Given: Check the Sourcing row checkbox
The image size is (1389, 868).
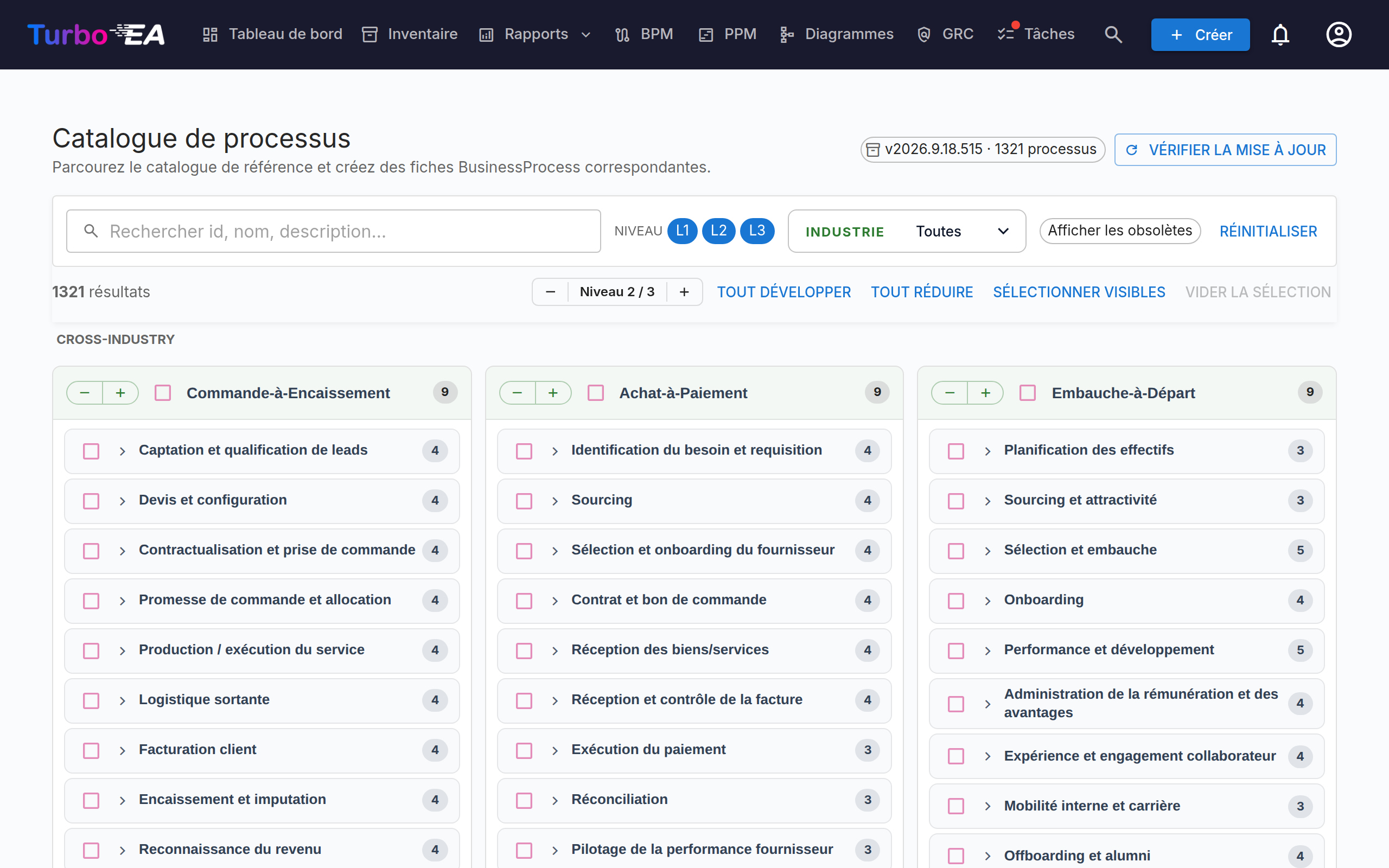Looking at the screenshot, I should point(524,501).
